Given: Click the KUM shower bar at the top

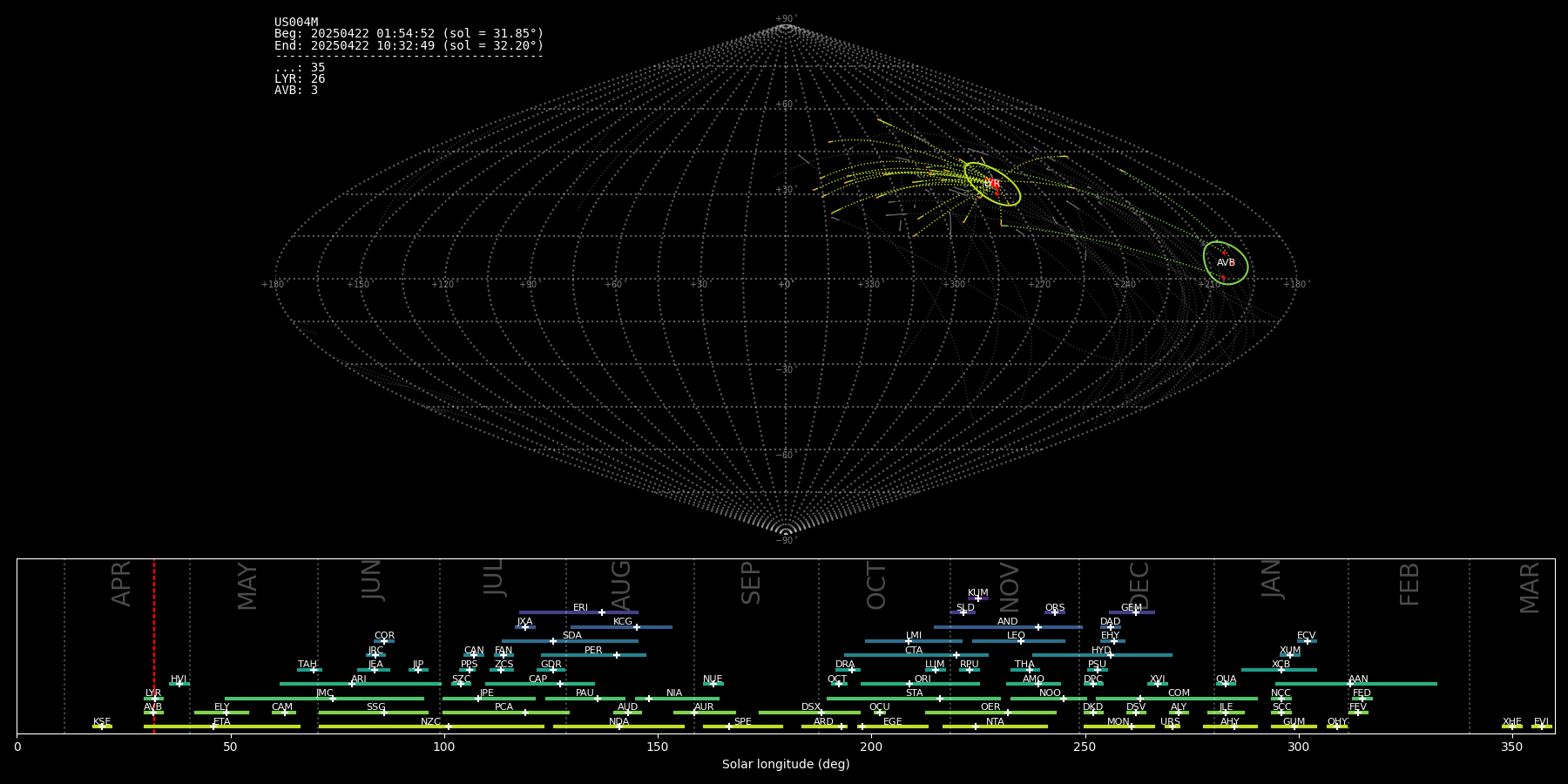Looking at the screenshot, I should pos(978,598).
